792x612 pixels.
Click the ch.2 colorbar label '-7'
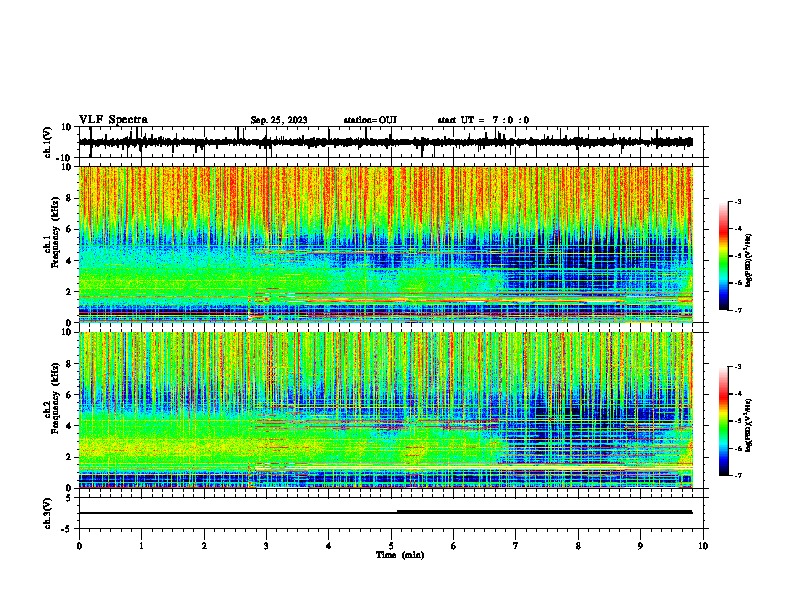click(737, 475)
